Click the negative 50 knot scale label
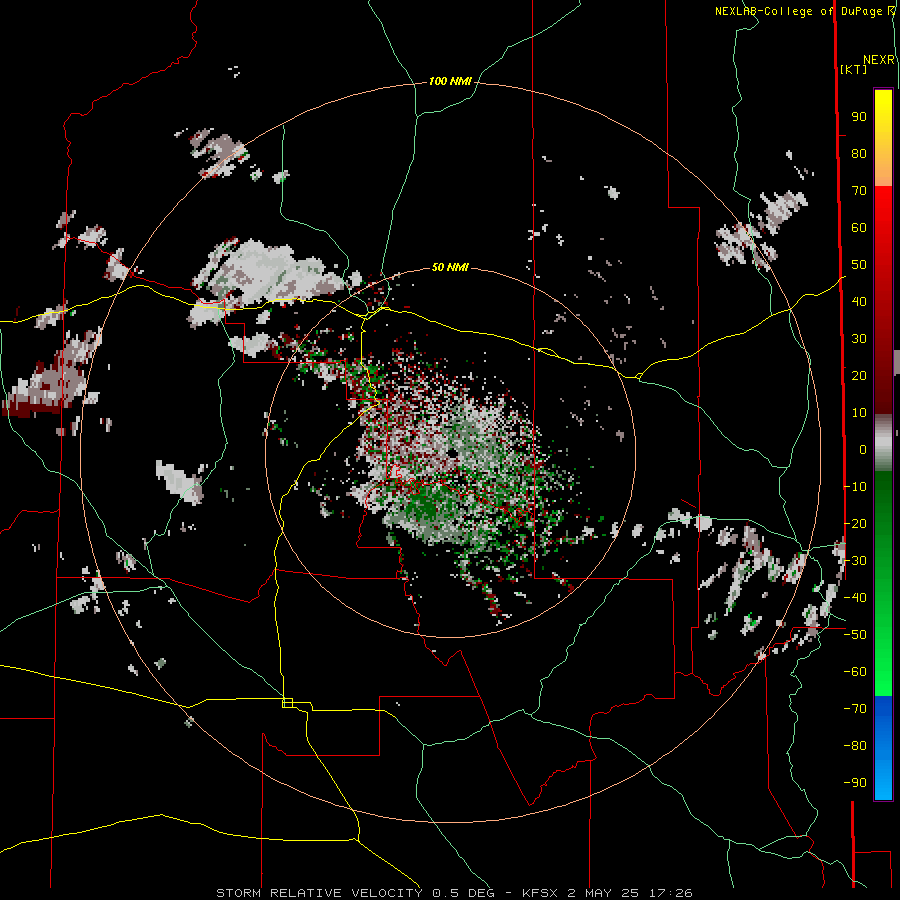This screenshot has width=900, height=900. tap(855, 635)
